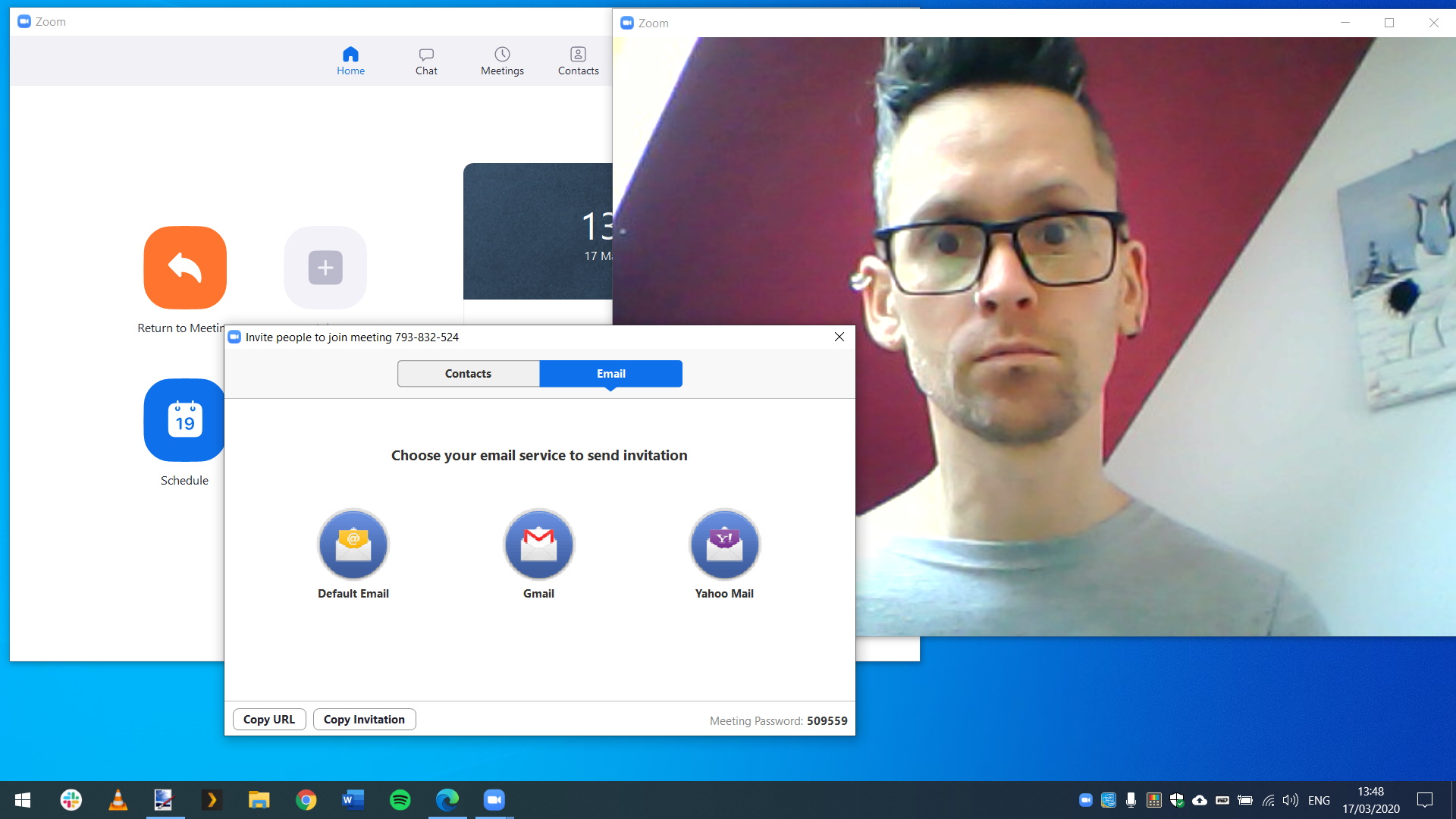Go to the Contacts tab in main nav
This screenshot has width=1456, height=819.
[578, 61]
